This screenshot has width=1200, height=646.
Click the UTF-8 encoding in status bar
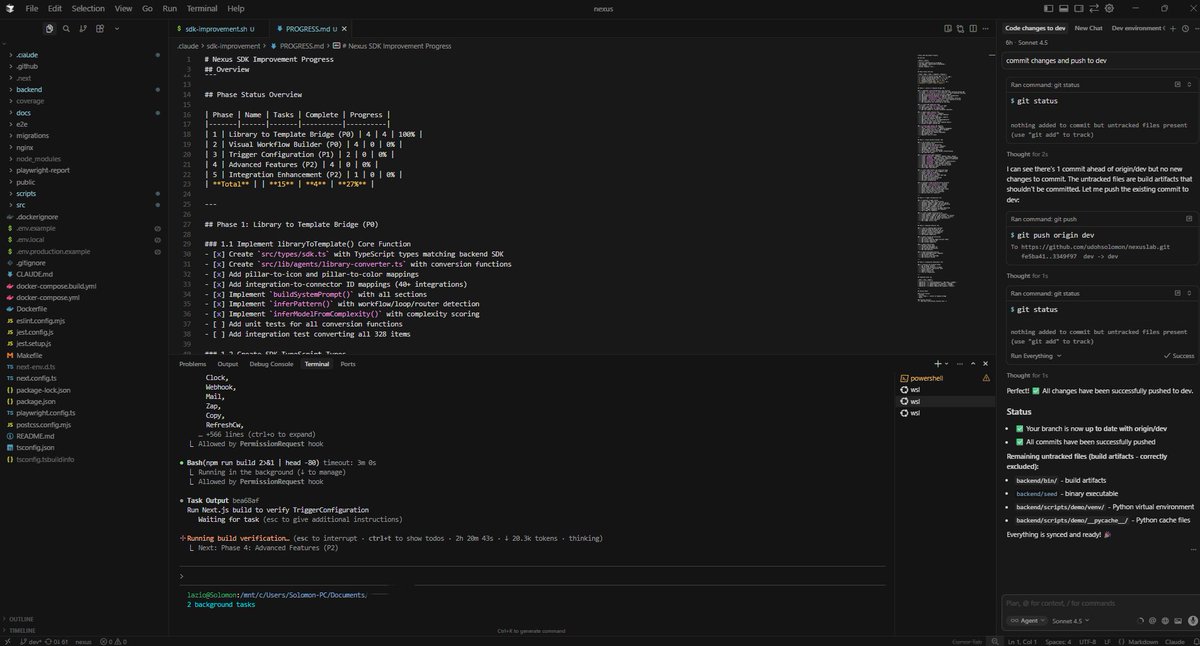pos(1088,642)
